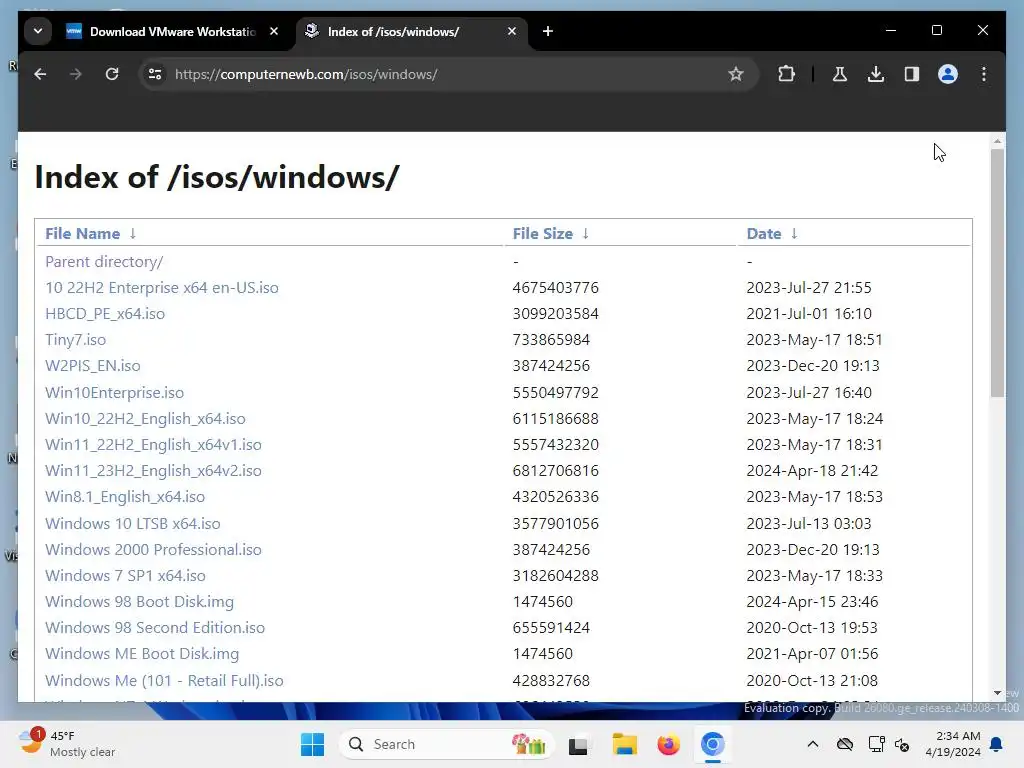This screenshot has width=1024, height=768.
Task: Close the Download VMware Workstation tab
Action: coord(274,31)
